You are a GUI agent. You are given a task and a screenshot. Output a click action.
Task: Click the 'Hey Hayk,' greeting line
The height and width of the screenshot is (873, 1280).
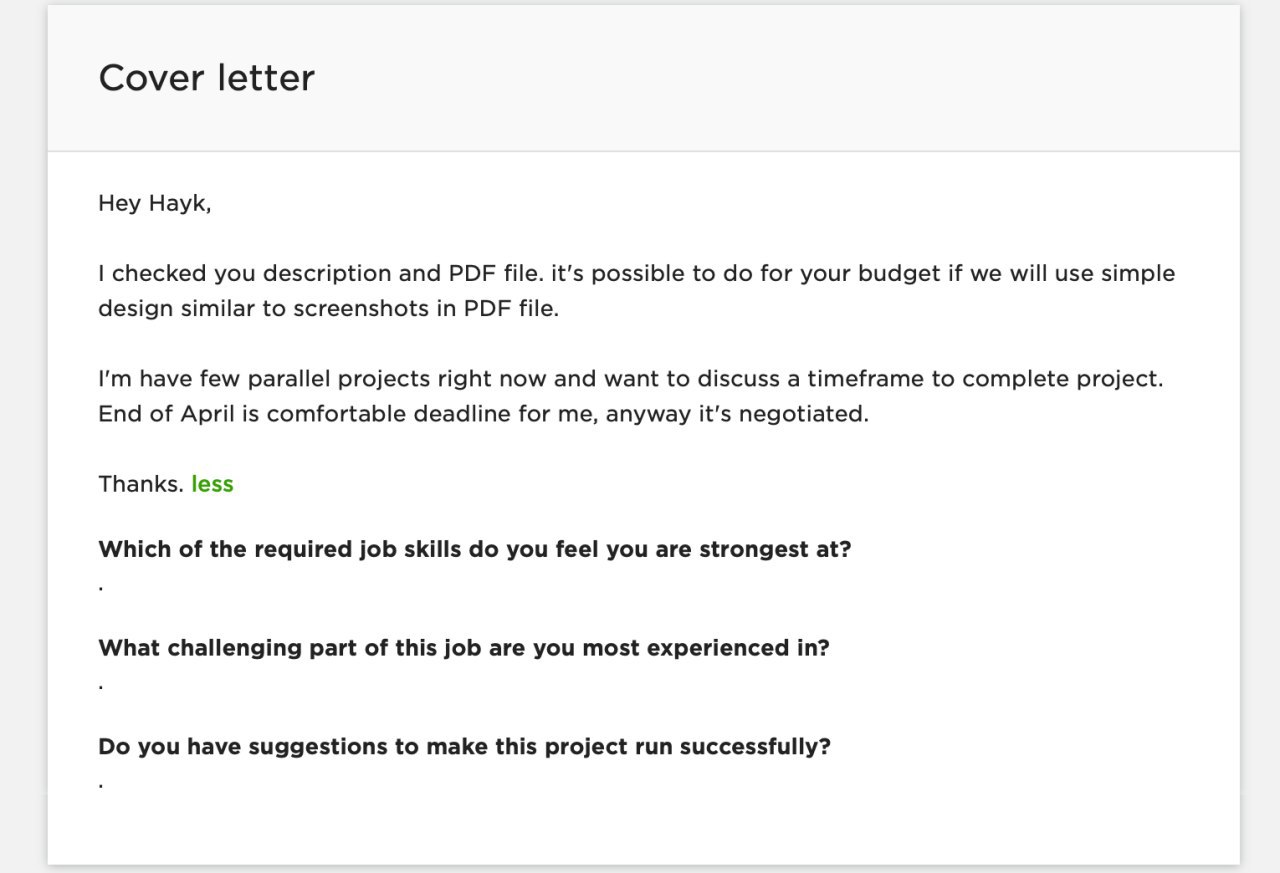(155, 204)
